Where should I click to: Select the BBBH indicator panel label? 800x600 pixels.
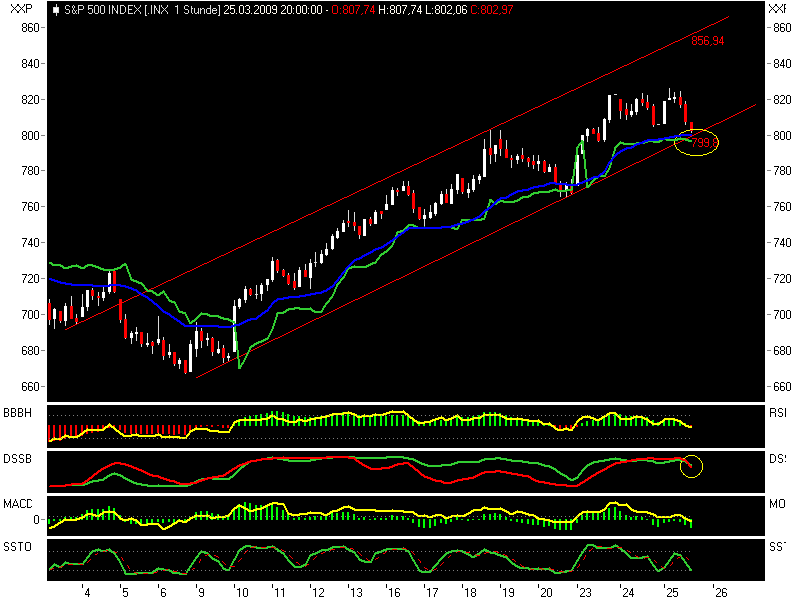[17, 413]
